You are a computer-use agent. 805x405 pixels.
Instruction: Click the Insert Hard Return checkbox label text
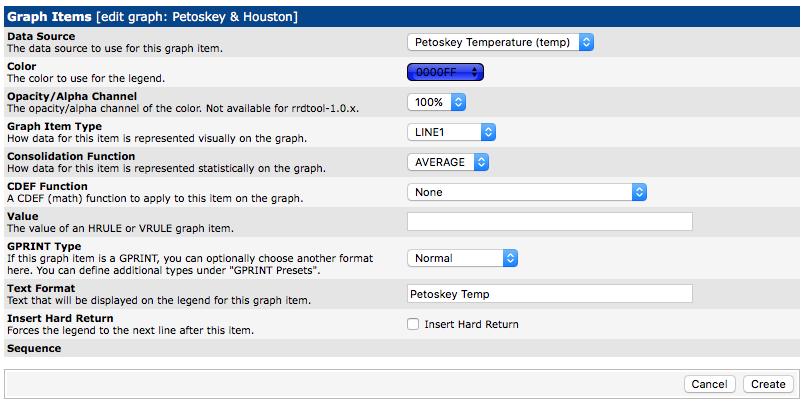pyautogui.click(x=471, y=324)
